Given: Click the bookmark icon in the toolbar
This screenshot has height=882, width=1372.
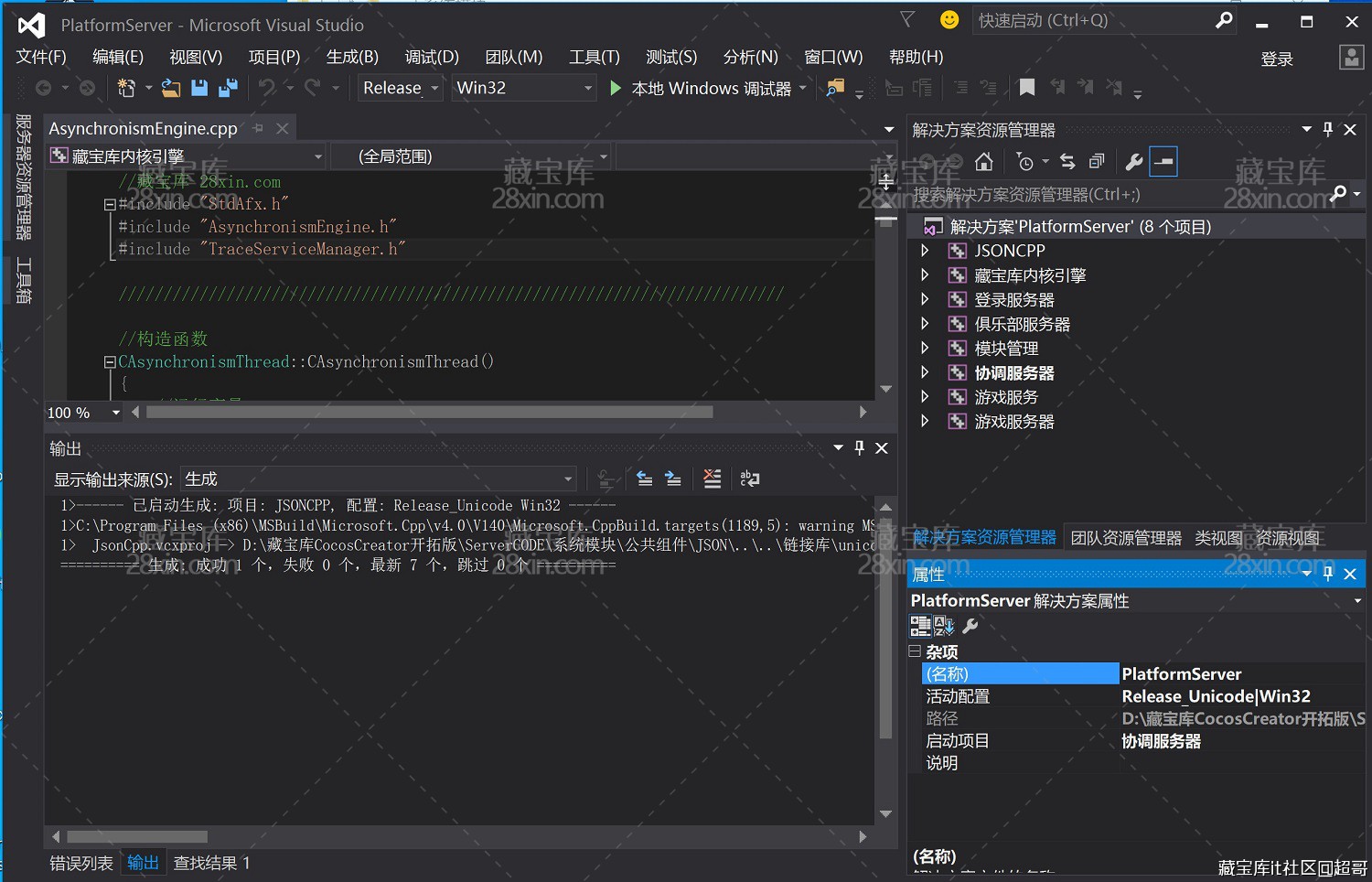Looking at the screenshot, I should point(1027,88).
